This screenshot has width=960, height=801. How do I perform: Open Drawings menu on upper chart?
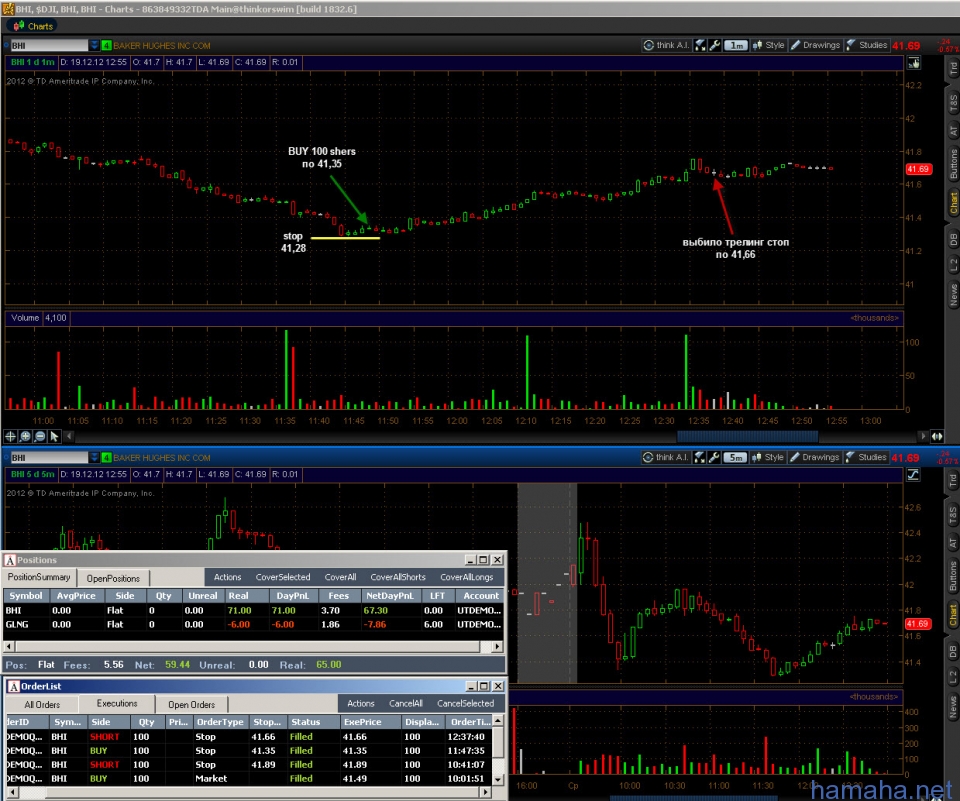pyautogui.click(x=816, y=45)
